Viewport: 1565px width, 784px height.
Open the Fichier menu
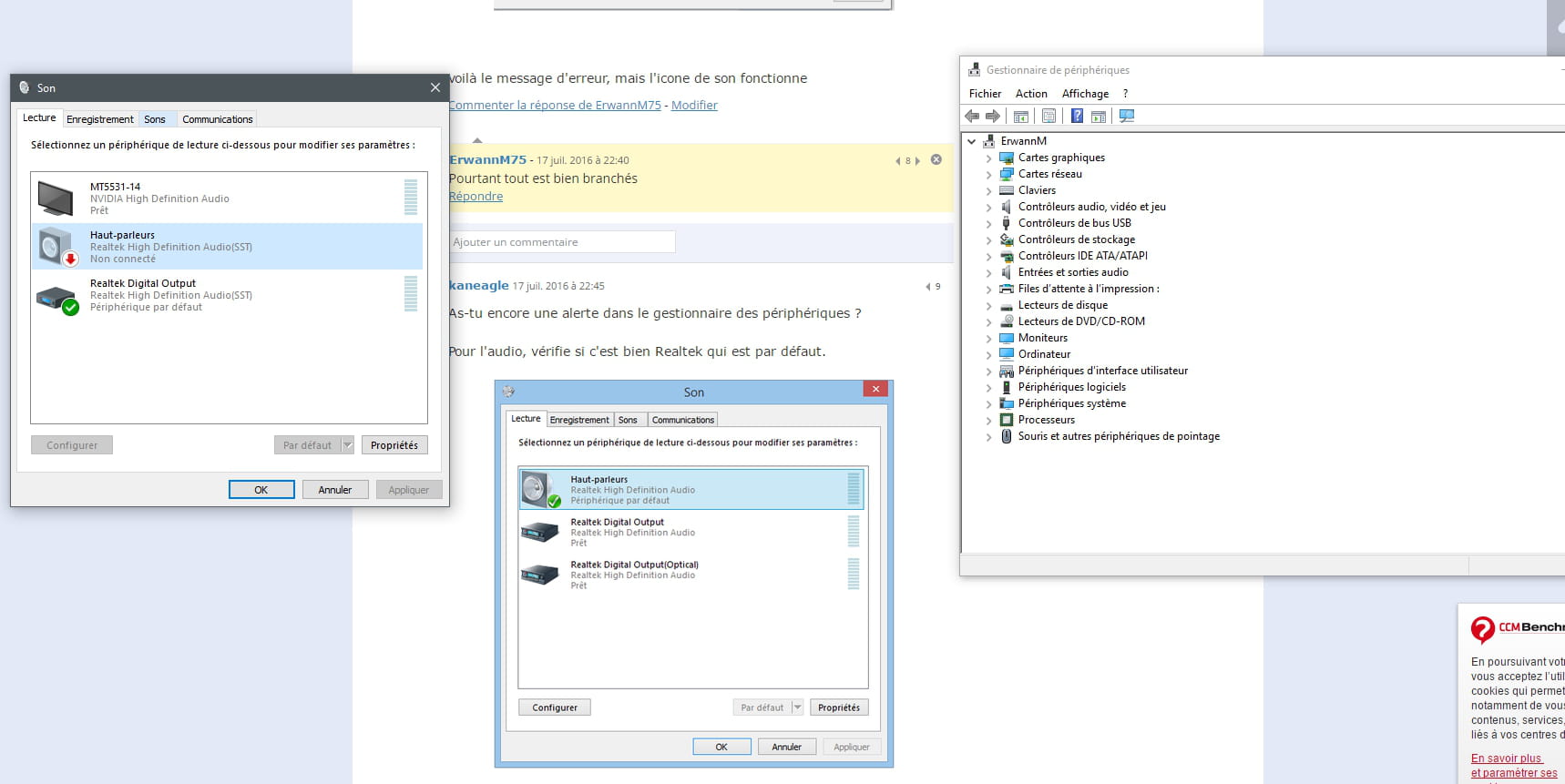pyautogui.click(x=985, y=94)
